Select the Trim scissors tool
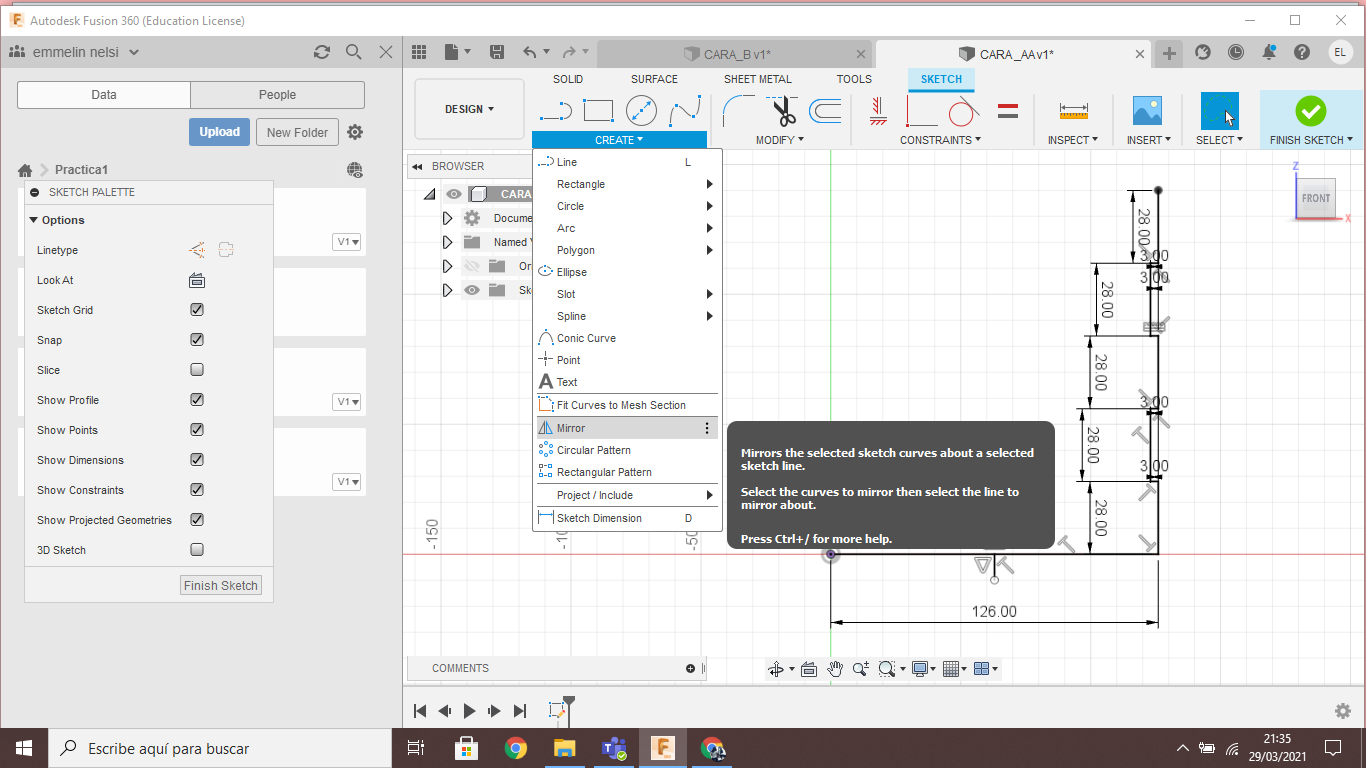This screenshot has height=768, width=1366. click(x=783, y=110)
